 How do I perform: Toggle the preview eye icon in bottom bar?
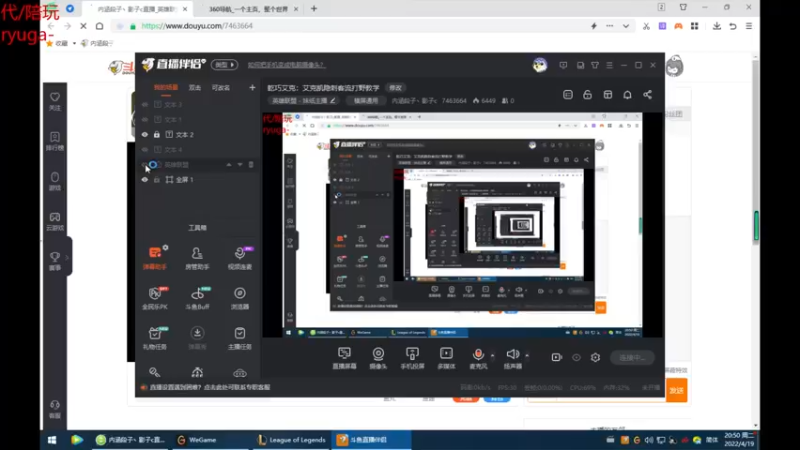coord(576,358)
